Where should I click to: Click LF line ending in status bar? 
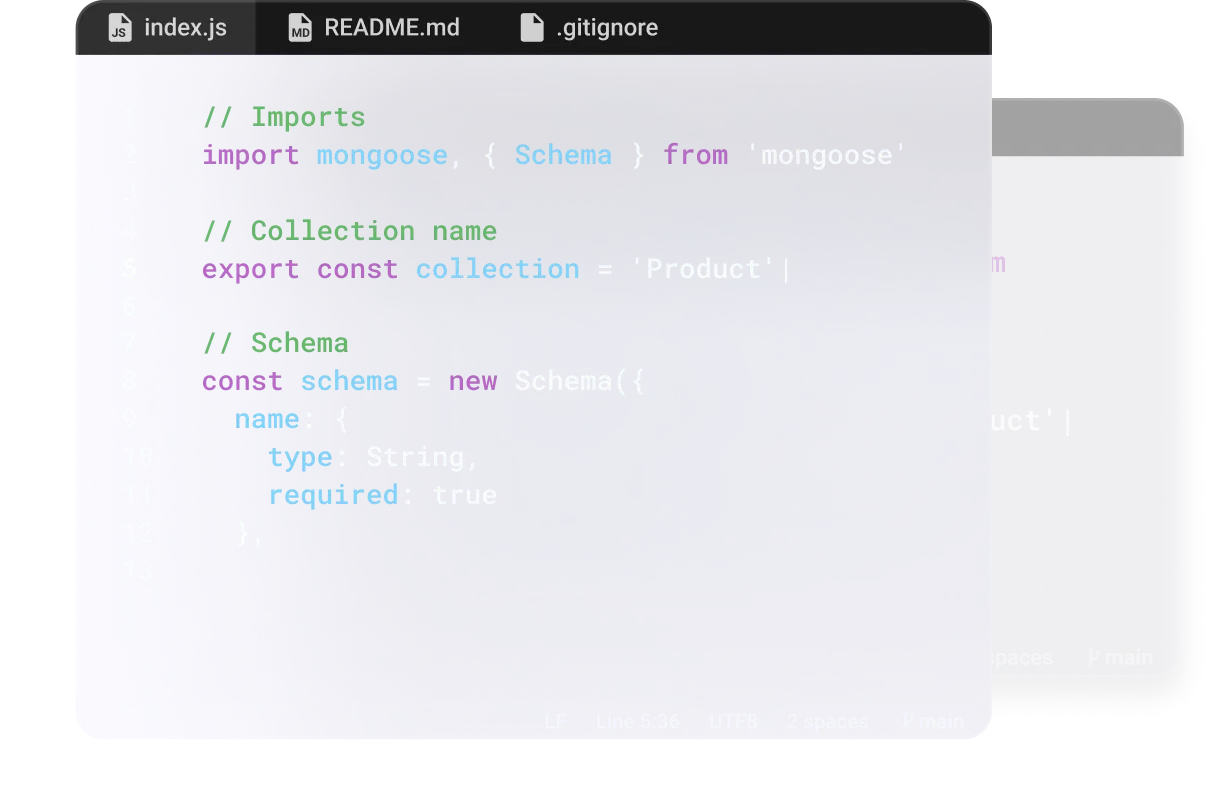(555, 721)
